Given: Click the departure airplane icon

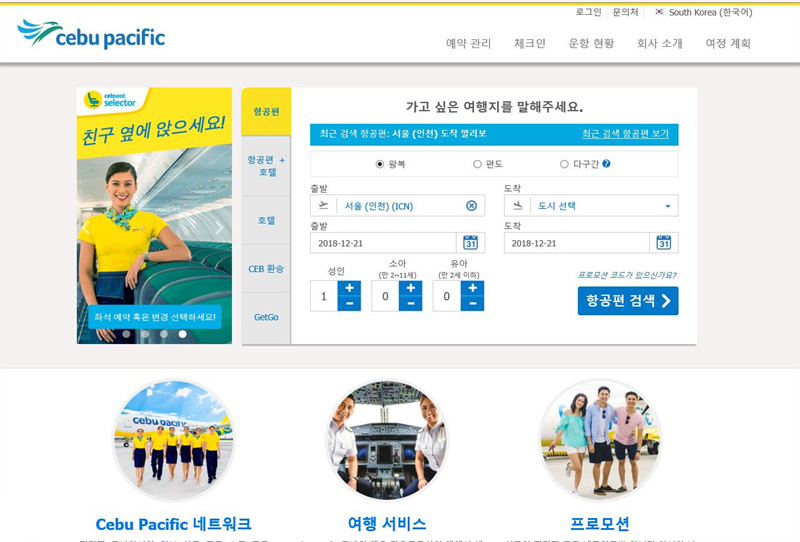Looking at the screenshot, I should point(323,205).
